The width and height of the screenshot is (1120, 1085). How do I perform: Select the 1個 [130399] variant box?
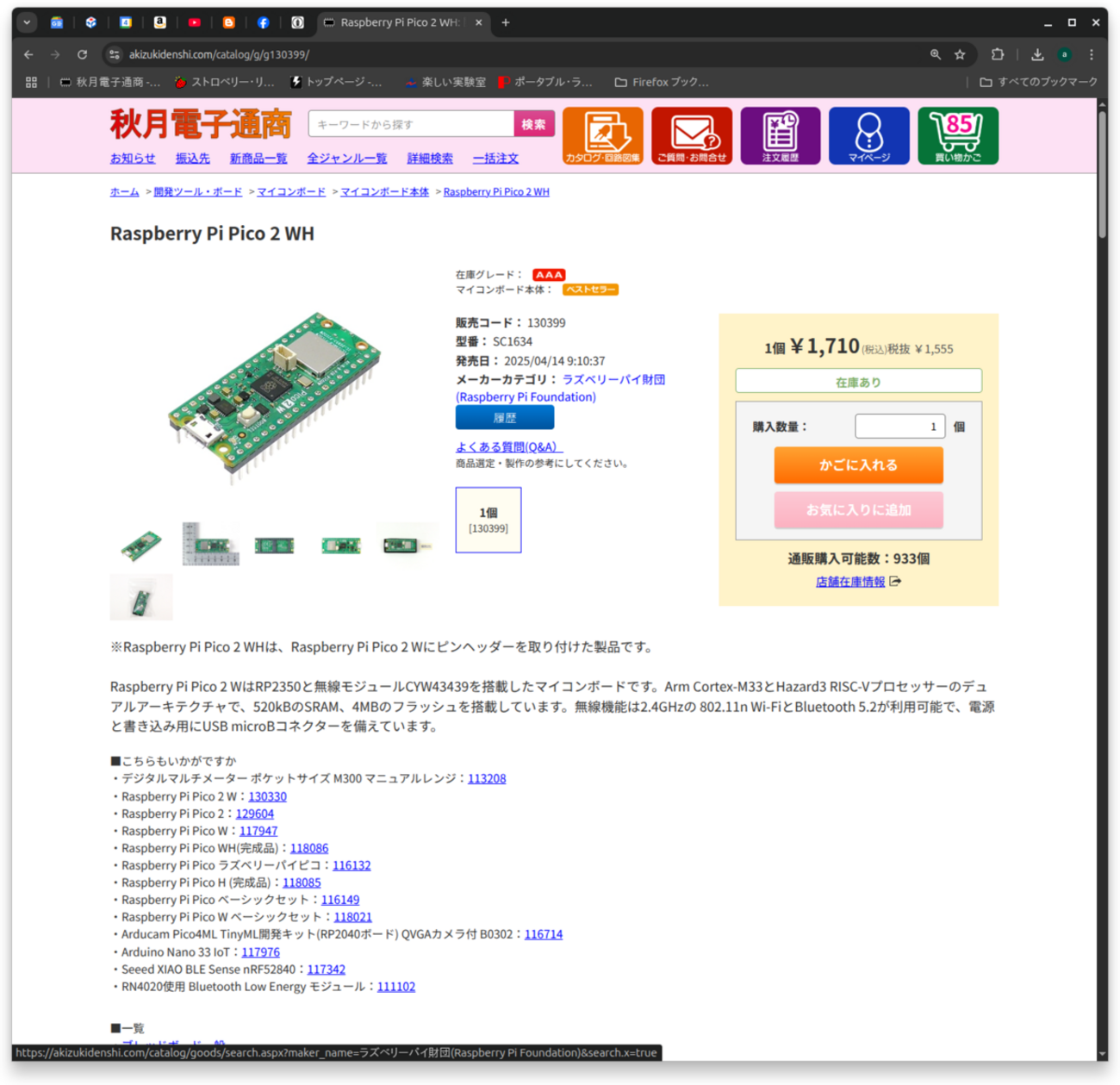(x=488, y=520)
